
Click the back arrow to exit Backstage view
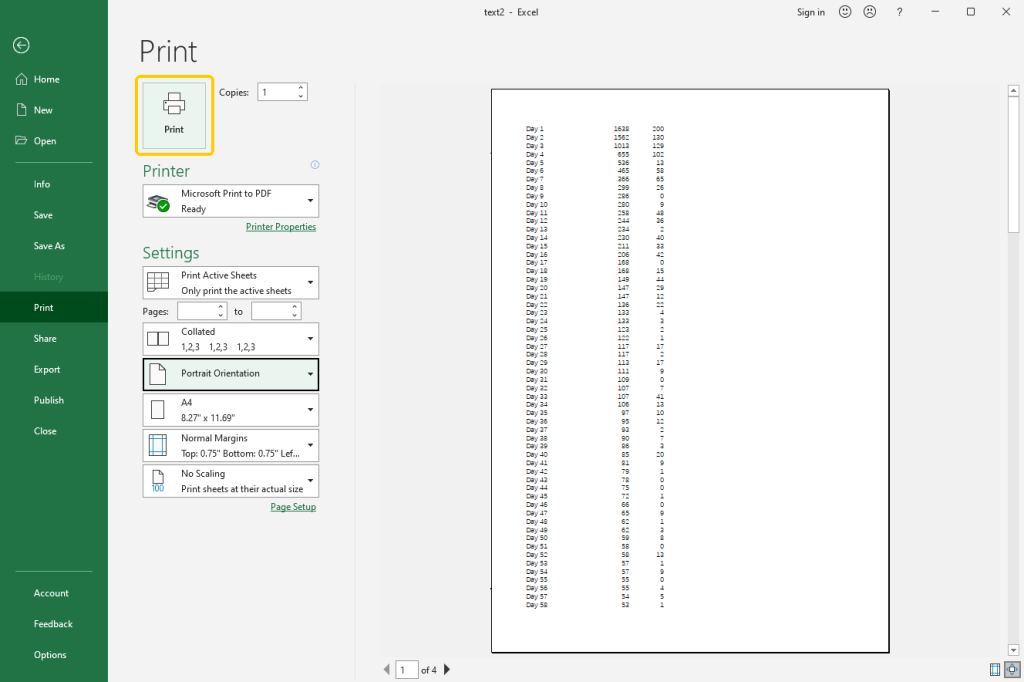[20, 45]
